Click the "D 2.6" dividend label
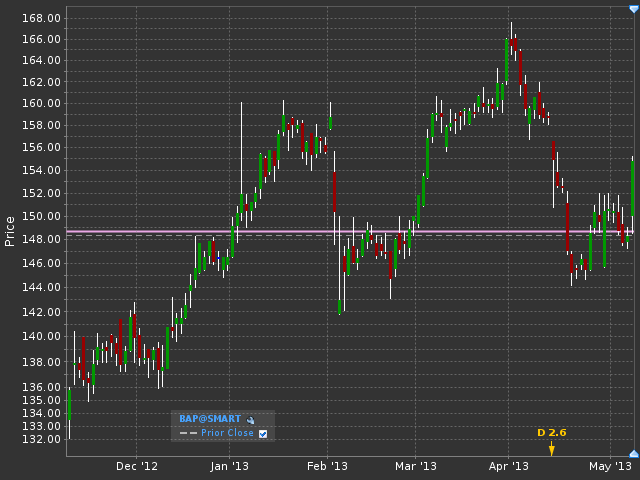The image size is (640, 480). coord(551,433)
